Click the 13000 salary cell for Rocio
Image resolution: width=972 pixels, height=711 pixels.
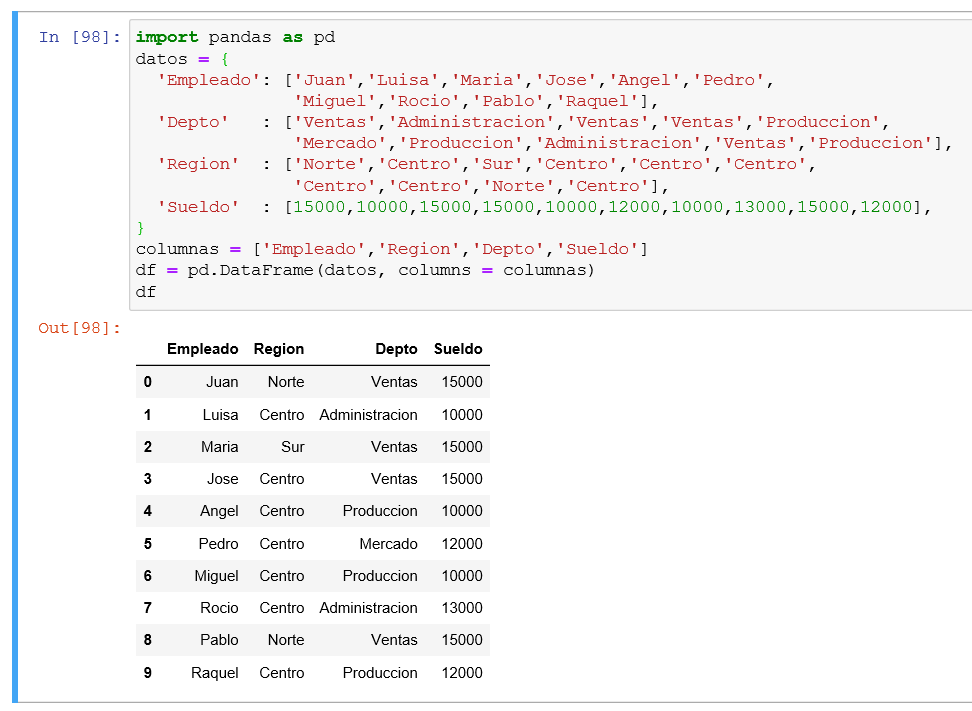462,608
